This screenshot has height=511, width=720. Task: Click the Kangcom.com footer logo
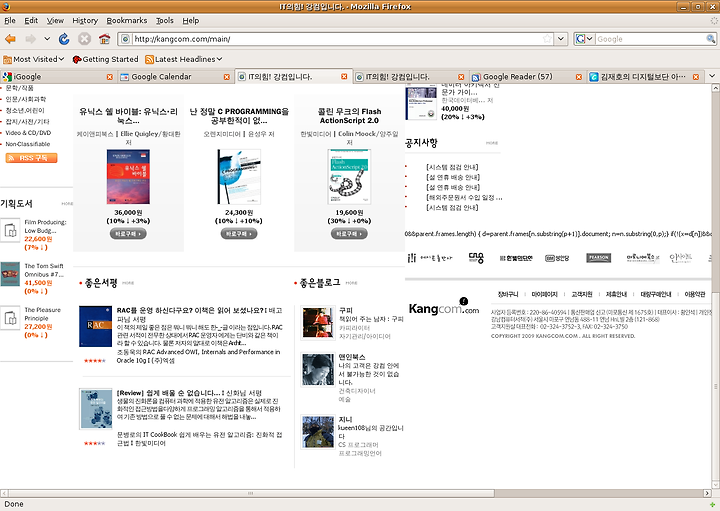(x=444, y=307)
